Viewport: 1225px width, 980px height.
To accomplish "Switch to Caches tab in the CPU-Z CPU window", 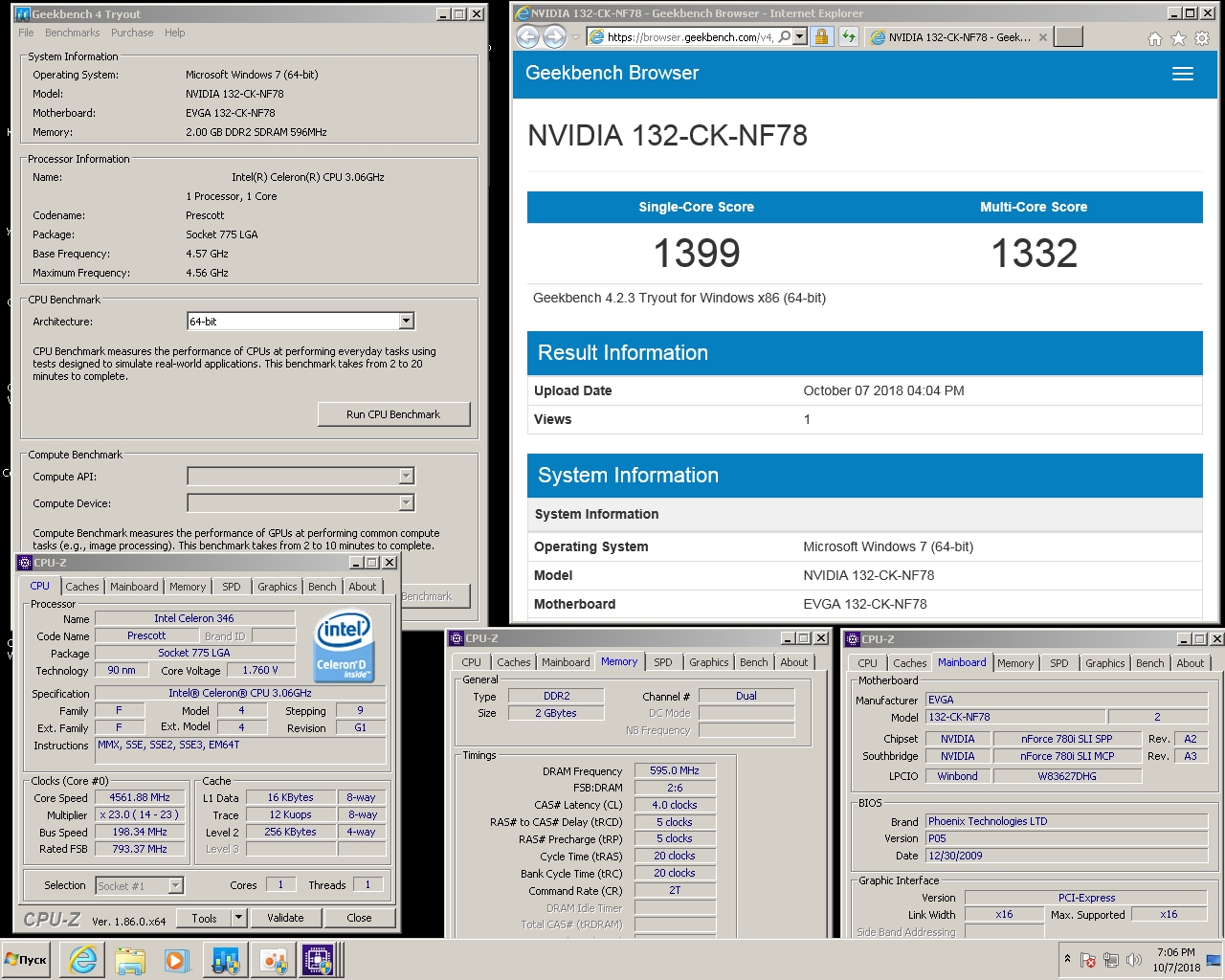I will click(82, 587).
